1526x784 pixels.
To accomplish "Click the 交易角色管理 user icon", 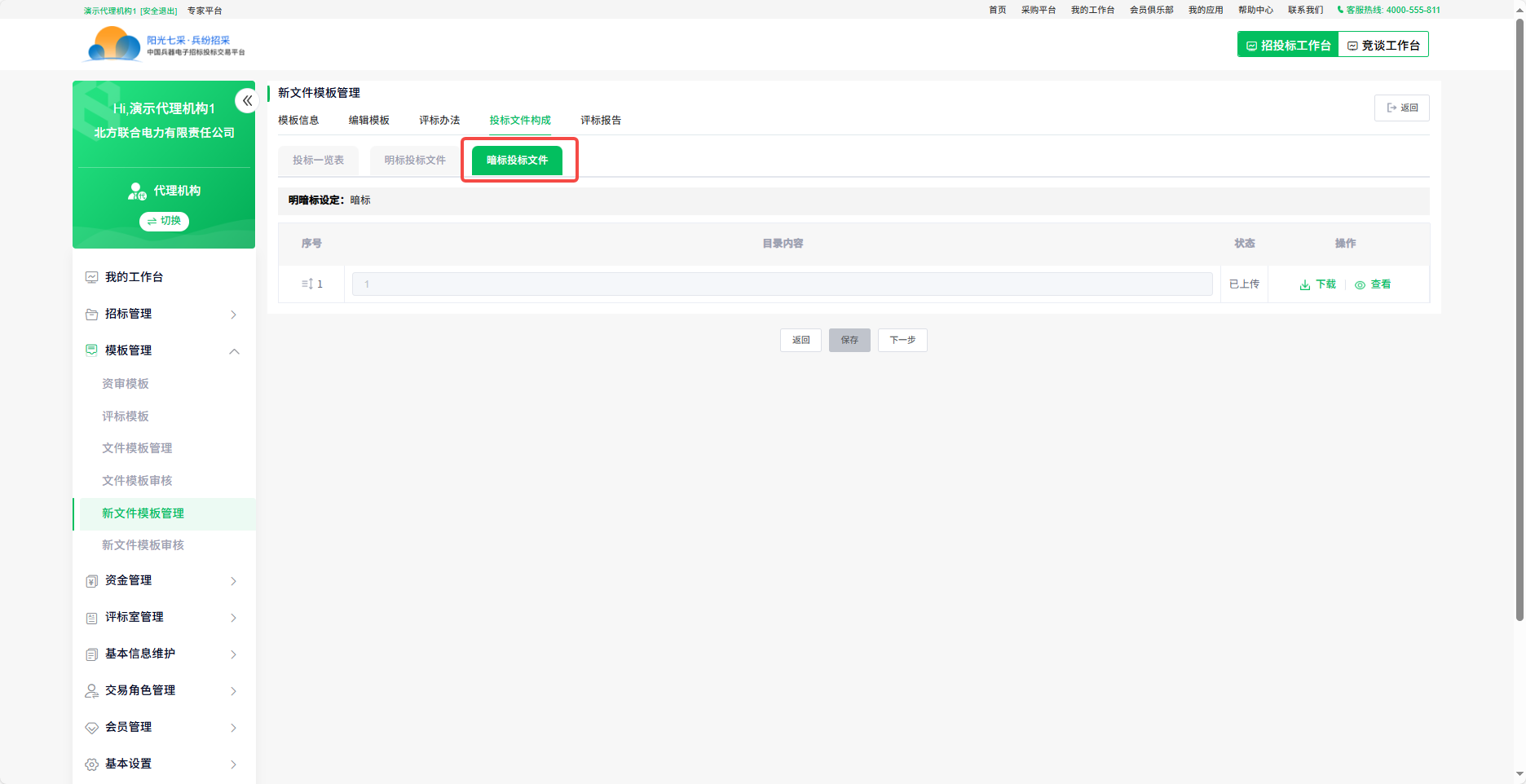I will 92,691.
